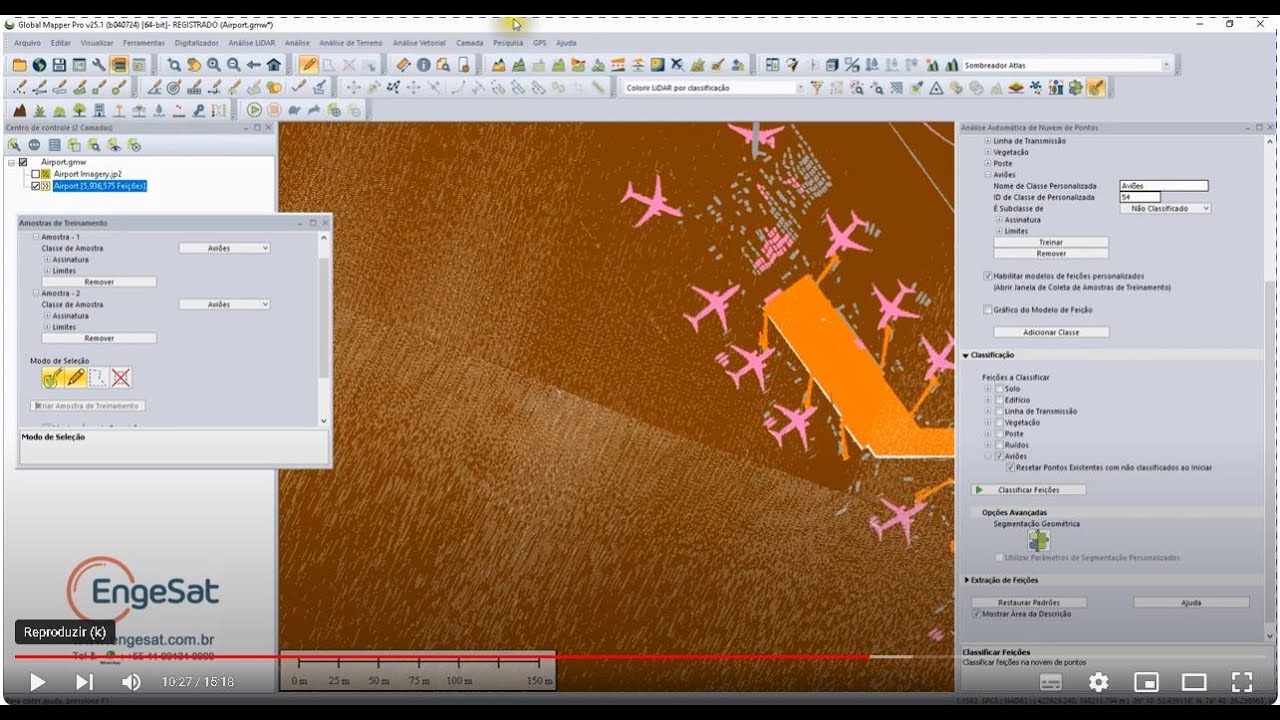Click the highlighted auto-classification toolbar icon
1280x720 pixels.
point(1096,88)
